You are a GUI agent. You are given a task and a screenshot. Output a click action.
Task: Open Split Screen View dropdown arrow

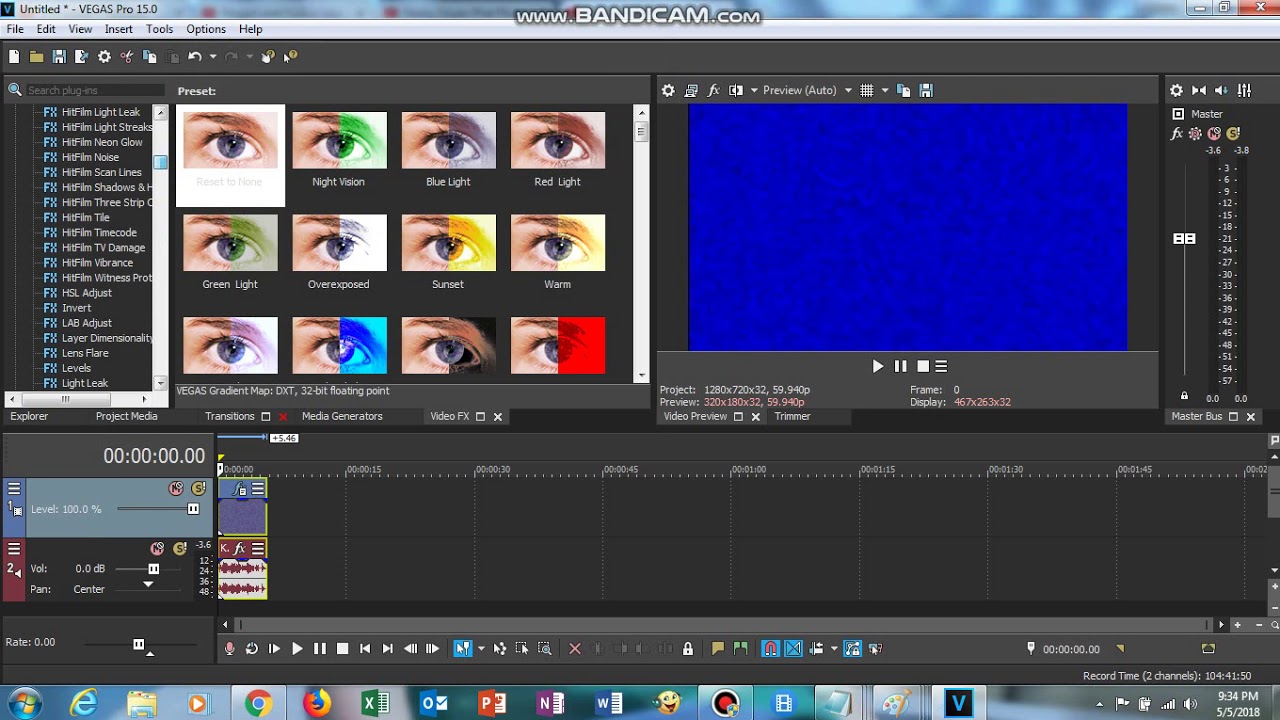[754, 90]
